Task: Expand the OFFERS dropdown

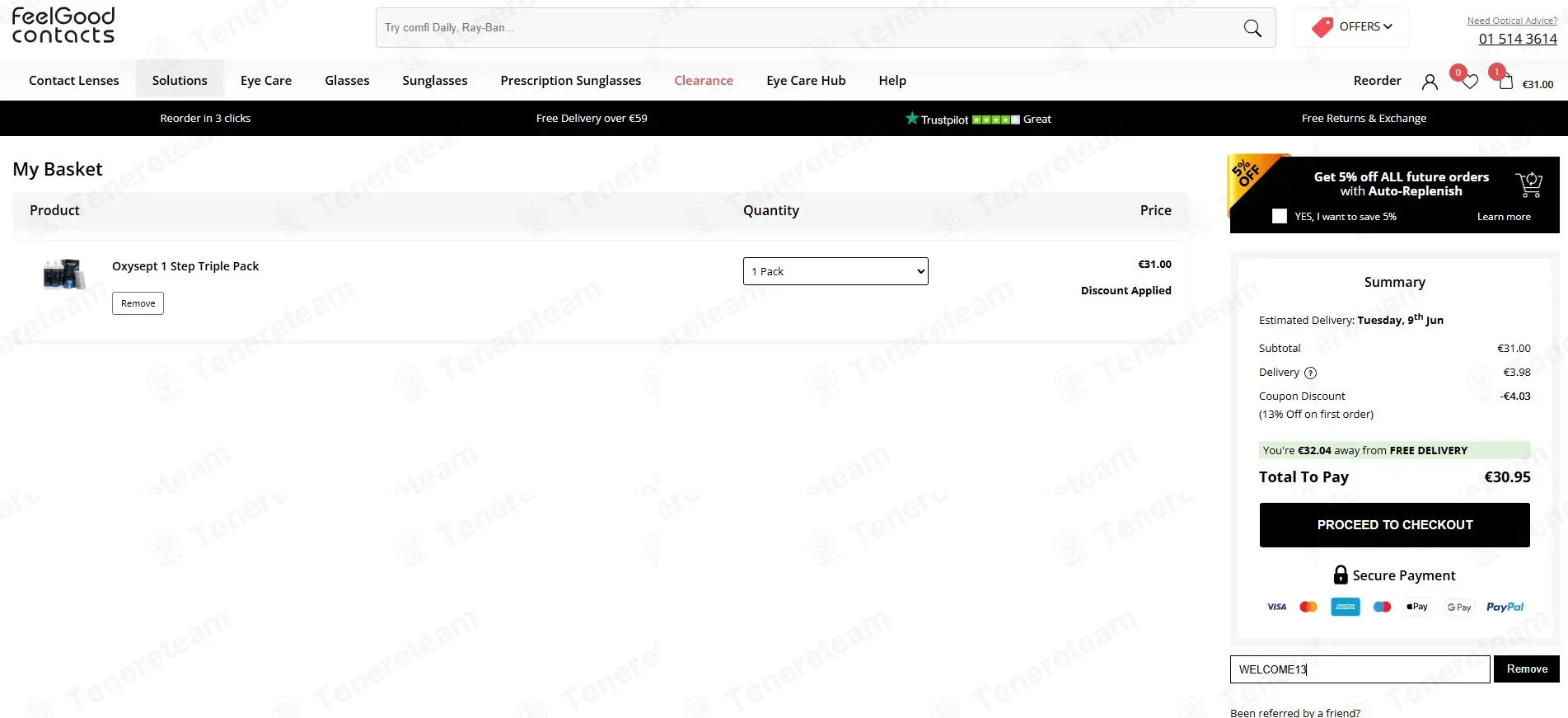Action: tap(1352, 27)
